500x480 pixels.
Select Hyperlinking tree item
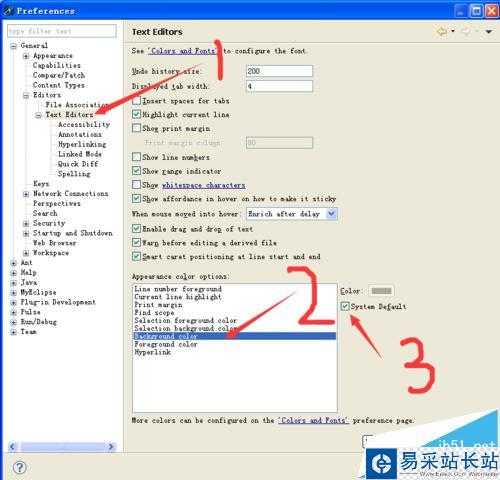click(82, 144)
